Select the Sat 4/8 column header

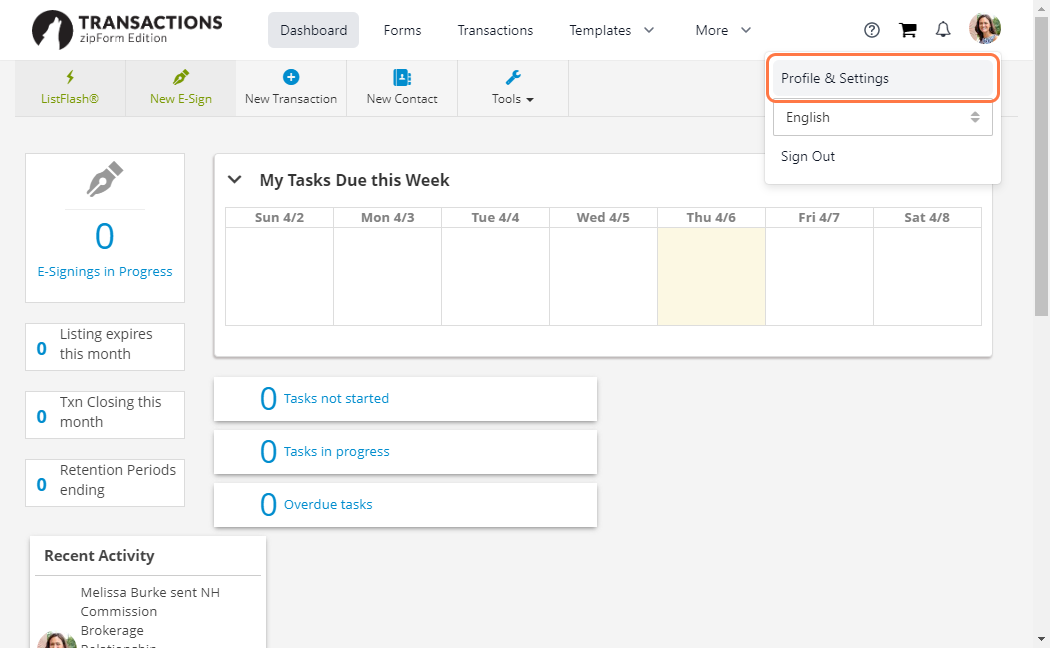click(x=927, y=218)
